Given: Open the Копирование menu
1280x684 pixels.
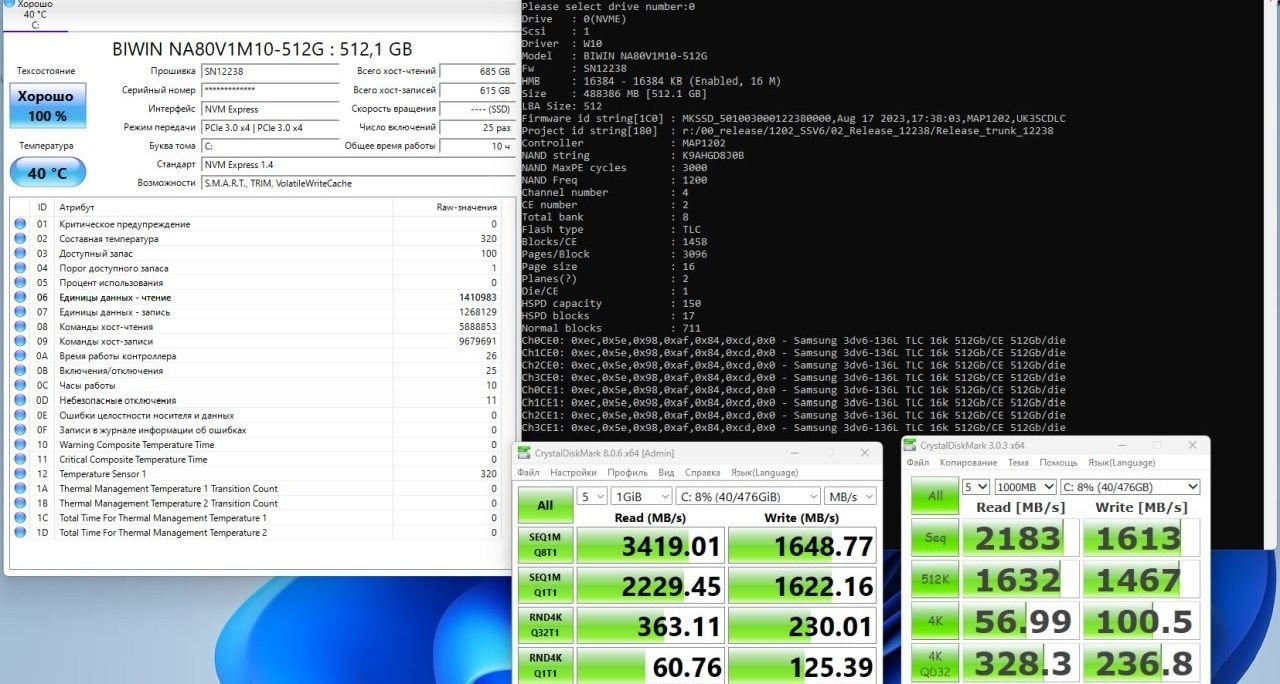Looking at the screenshot, I should pyautogui.click(x=968, y=463).
